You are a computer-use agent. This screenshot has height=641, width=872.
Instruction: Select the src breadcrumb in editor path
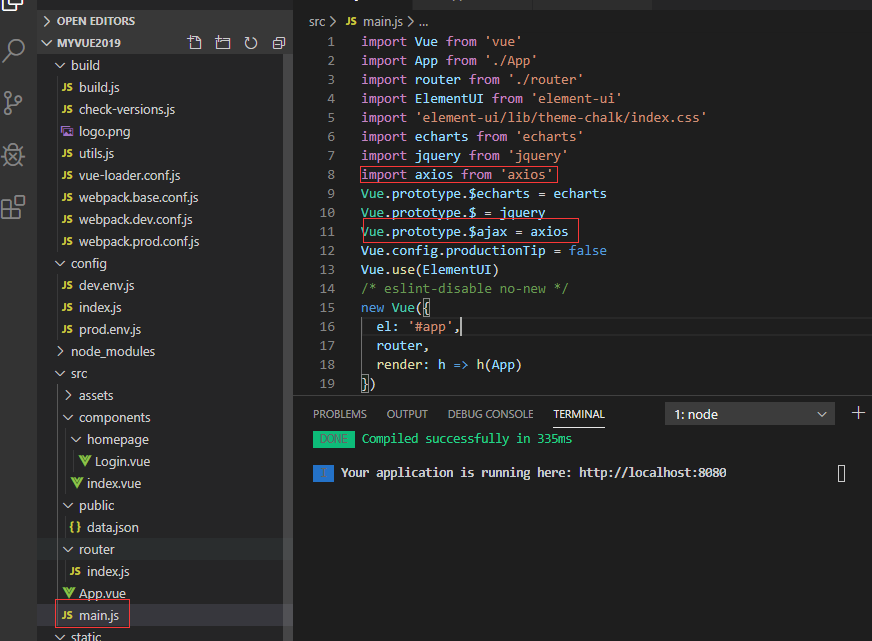point(317,22)
